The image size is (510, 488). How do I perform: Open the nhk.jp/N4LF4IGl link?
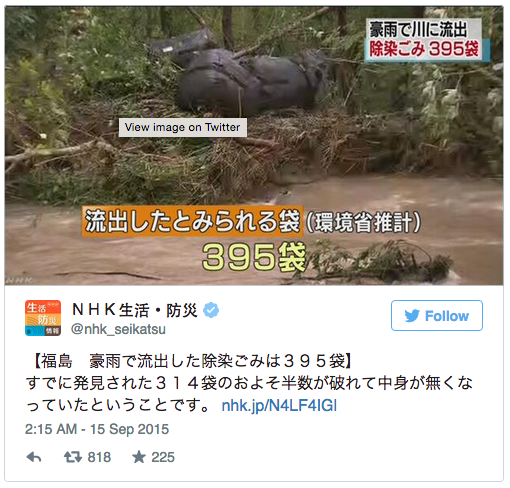[x=279, y=406]
